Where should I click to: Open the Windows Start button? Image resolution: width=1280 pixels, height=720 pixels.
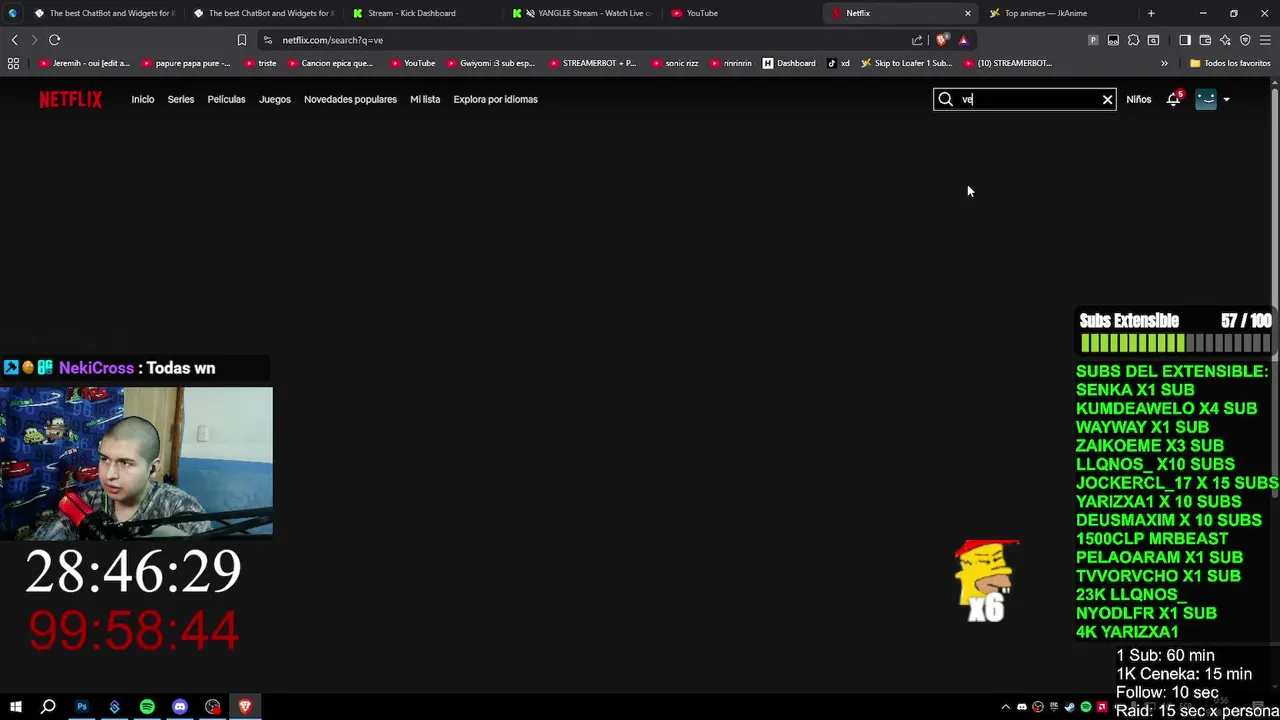tap(15, 707)
